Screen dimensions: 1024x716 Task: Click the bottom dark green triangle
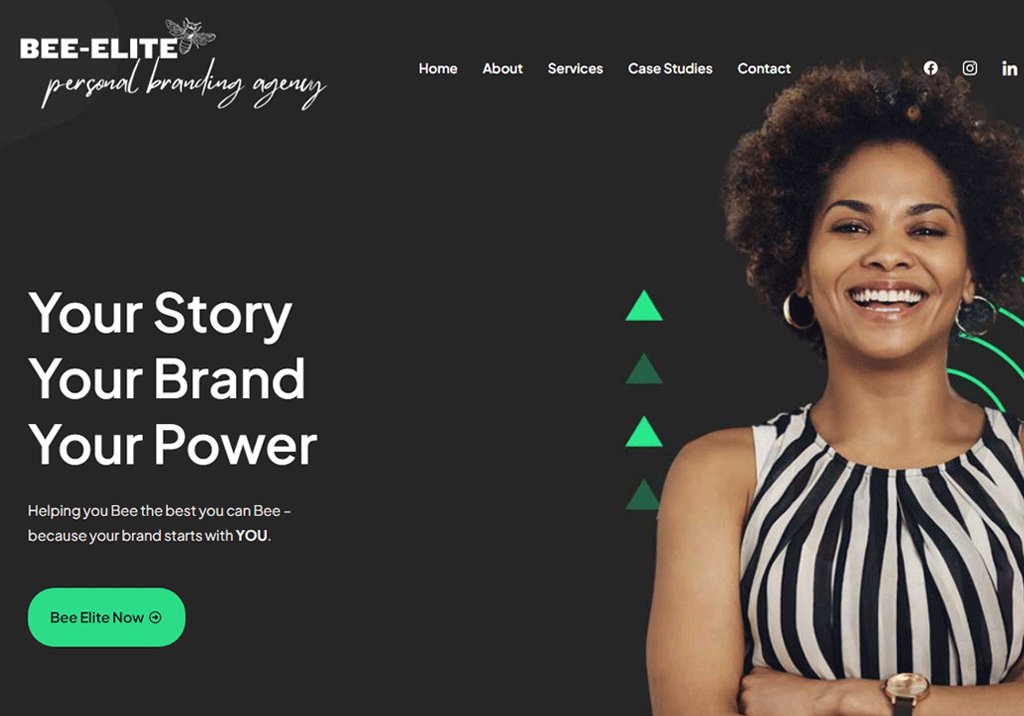[643, 495]
